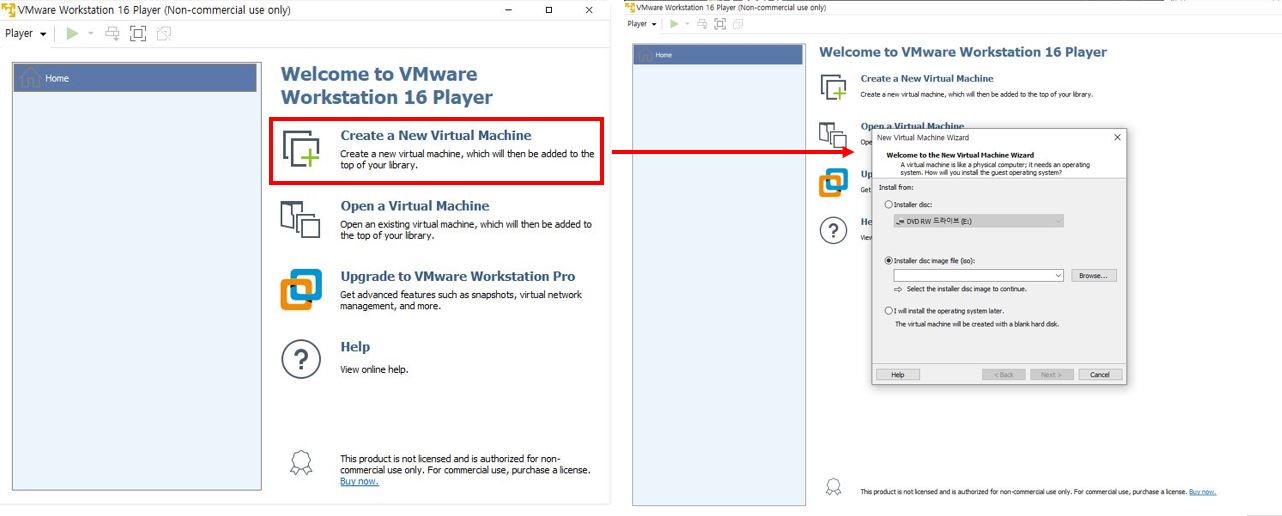Click Open a Virtual Machine icon in left window
1282x516 pixels.
300,219
